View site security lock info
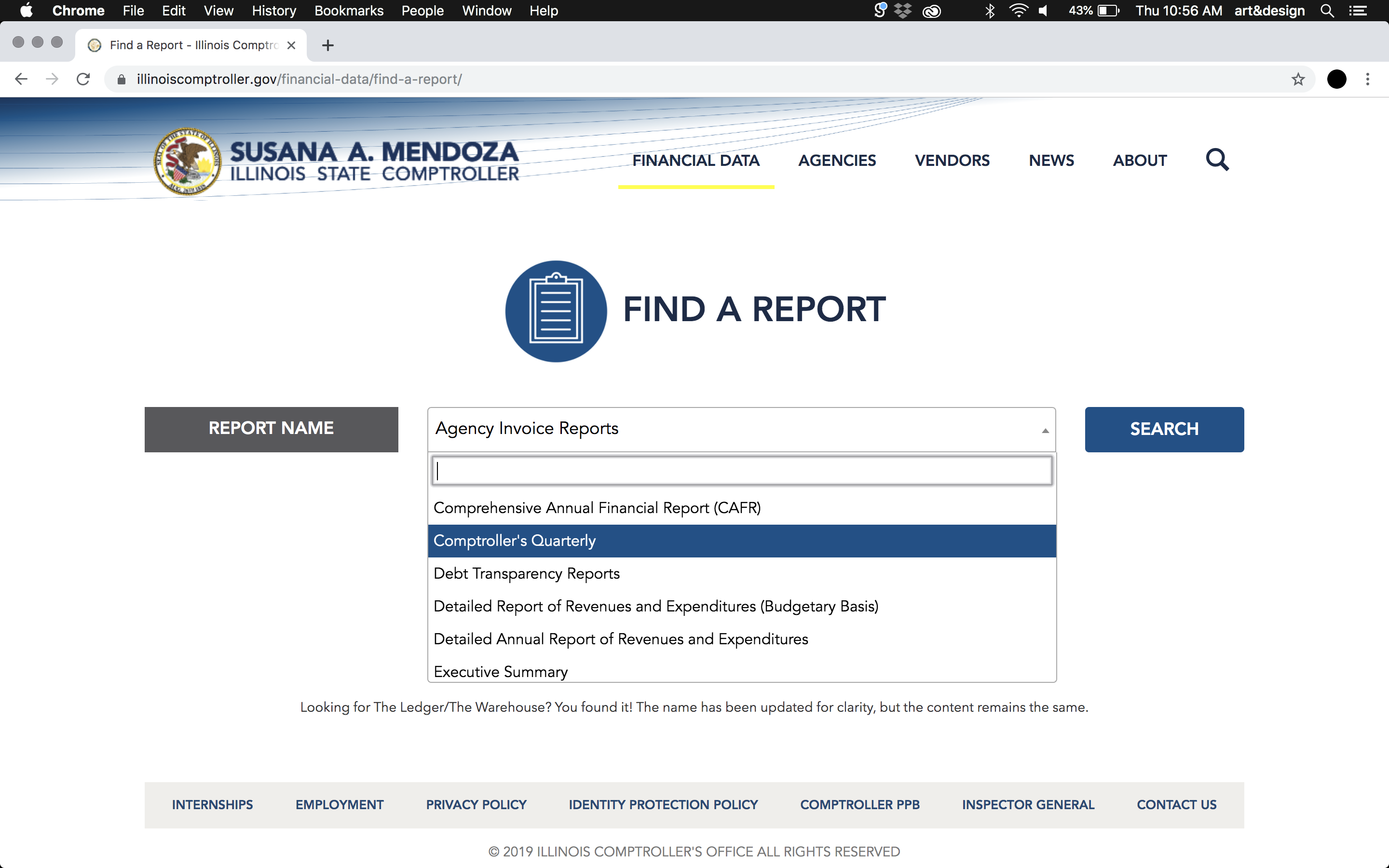 pyautogui.click(x=121, y=79)
